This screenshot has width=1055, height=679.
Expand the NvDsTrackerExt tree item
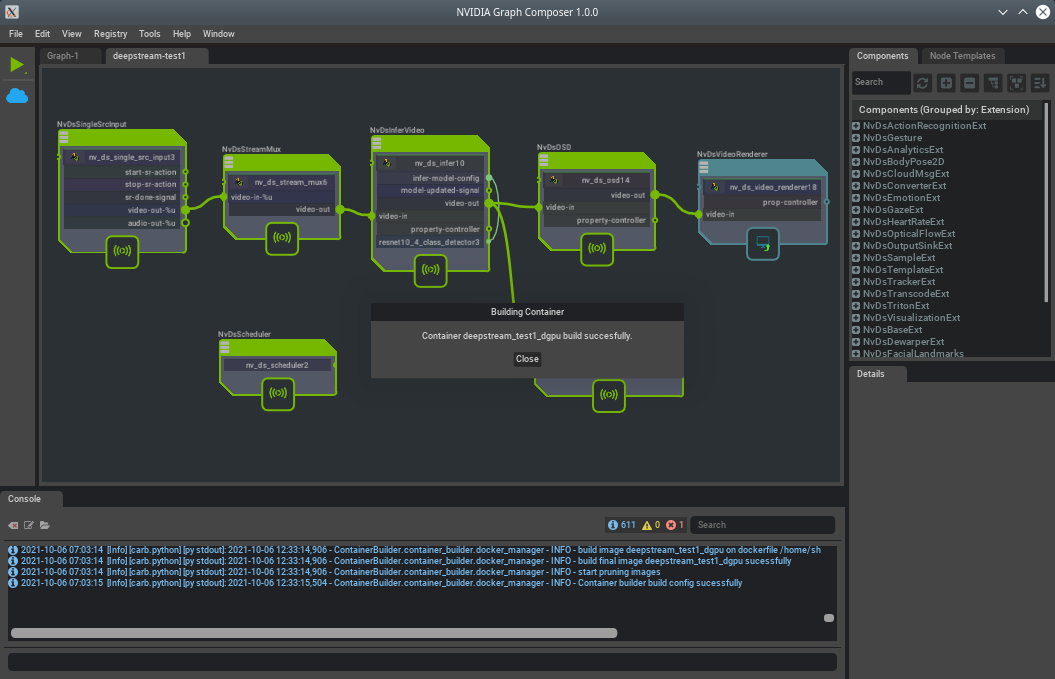point(856,282)
